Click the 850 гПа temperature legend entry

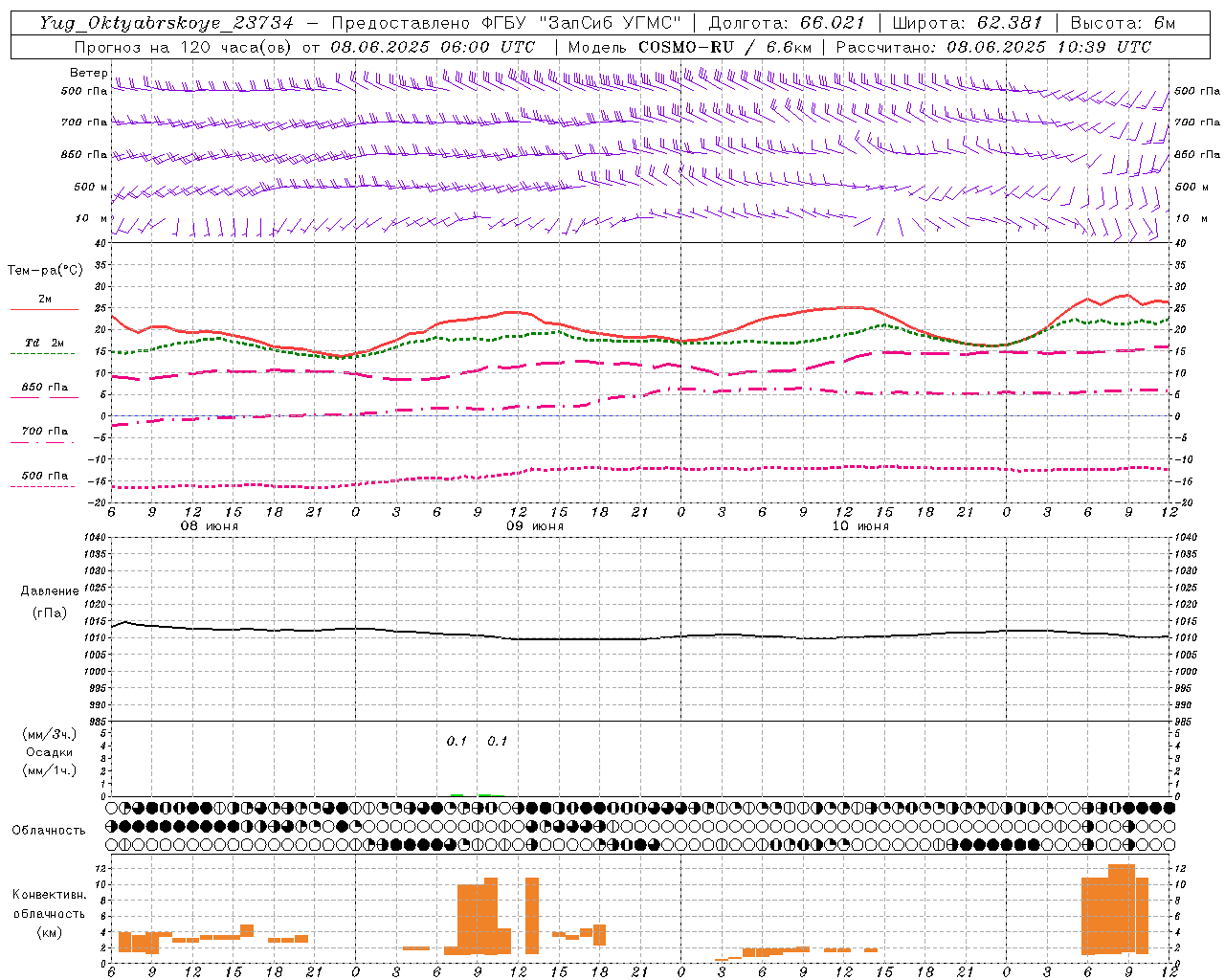point(44,388)
